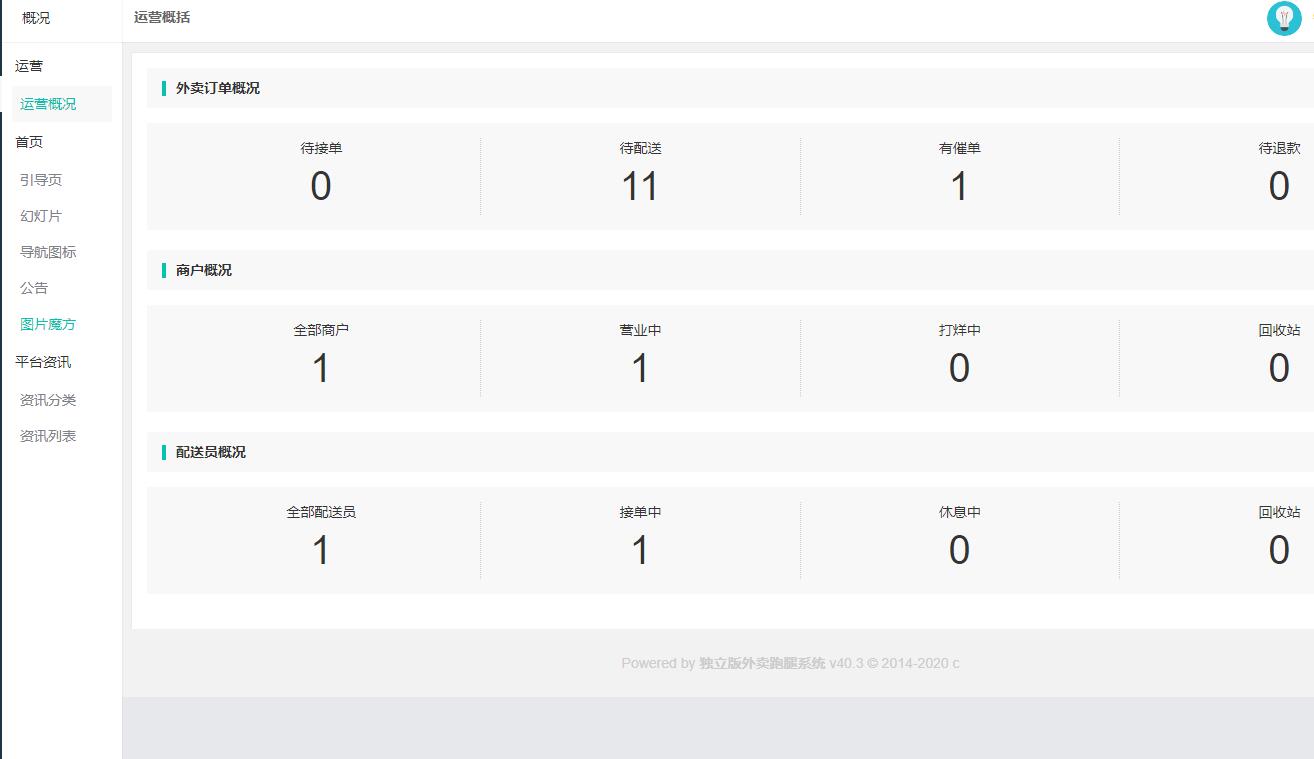Viewport: 1314px width, 759px height.
Task: Click the 配送员概况 回收站 count
Action: click(1279, 551)
